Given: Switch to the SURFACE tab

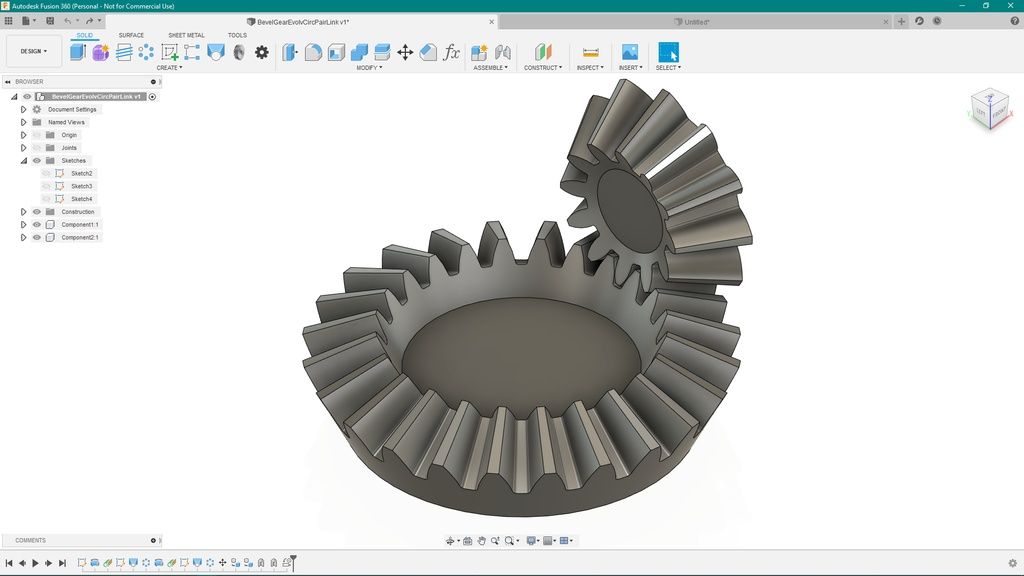Looking at the screenshot, I should tap(131, 35).
